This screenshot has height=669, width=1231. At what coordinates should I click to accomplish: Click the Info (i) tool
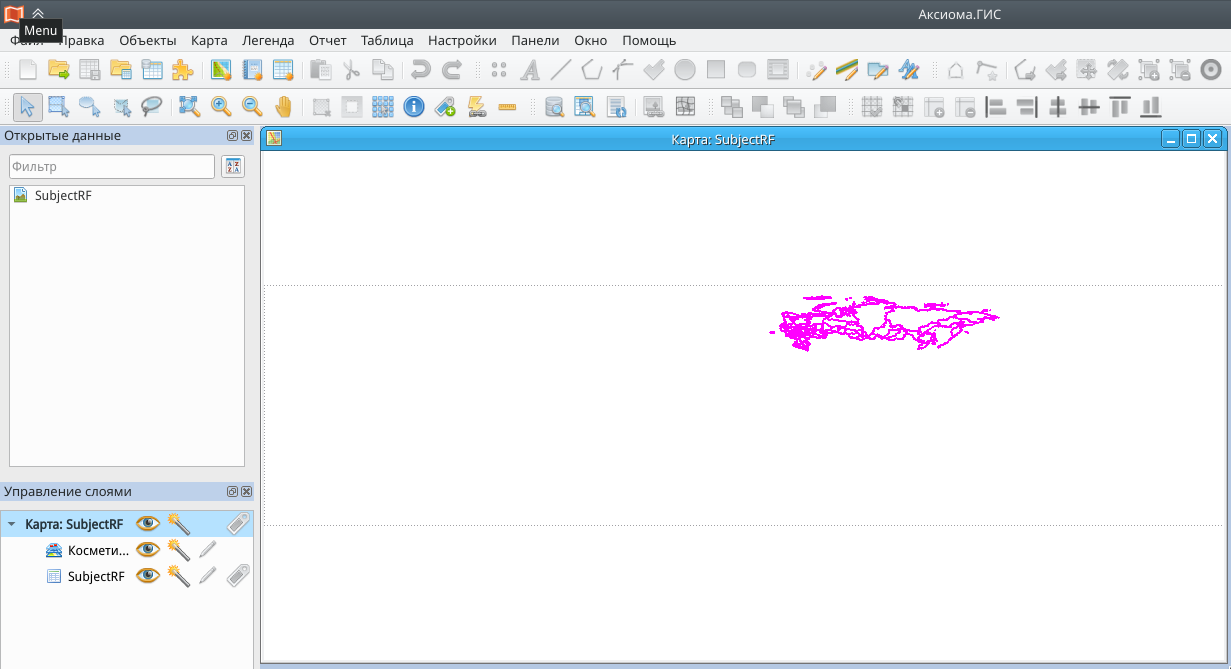click(x=414, y=106)
